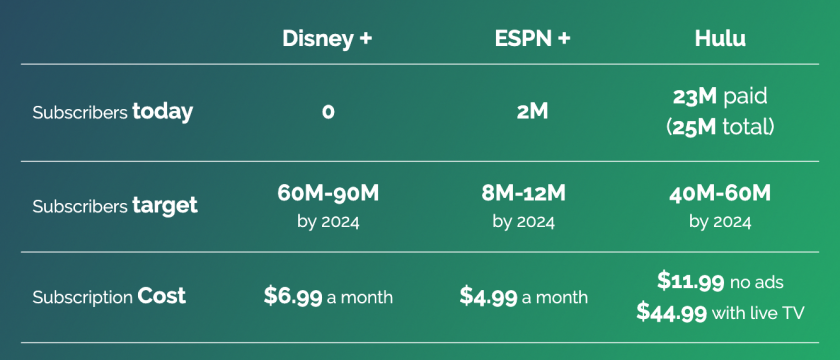Image resolution: width=840 pixels, height=360 pixels.
Task: Click the Disney + column header
Action: (x=327, y=39)
